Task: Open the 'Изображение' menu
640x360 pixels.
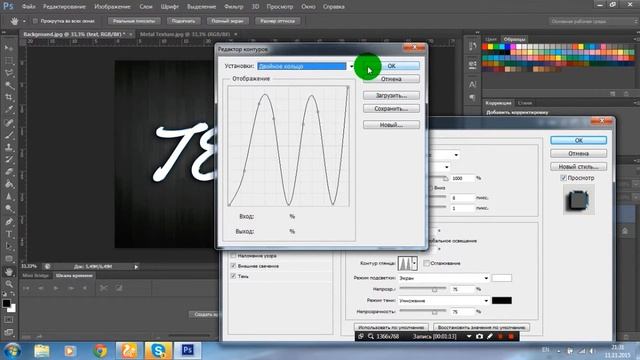Action: point(112,7)
